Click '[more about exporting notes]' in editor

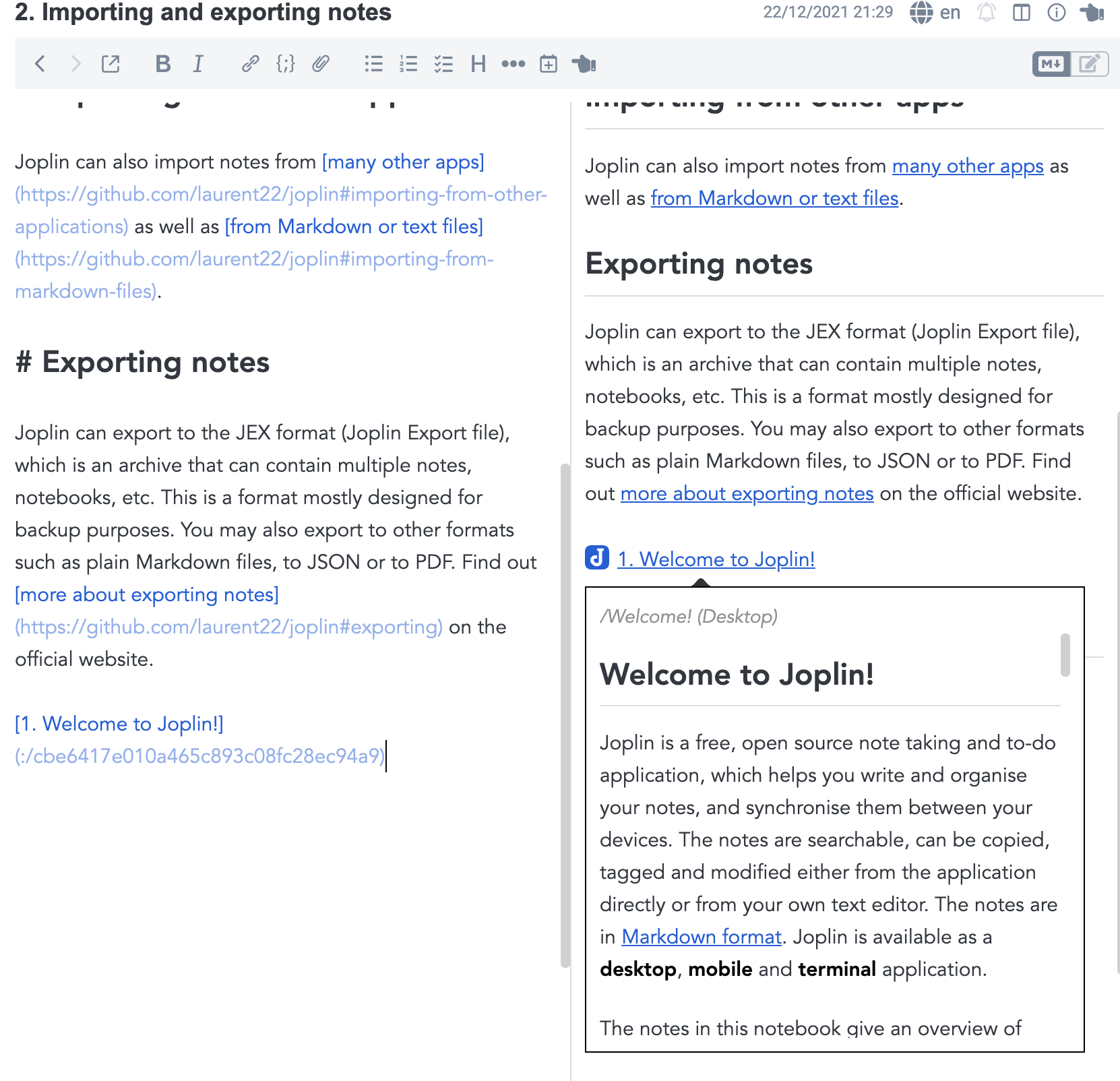(147, 594)
